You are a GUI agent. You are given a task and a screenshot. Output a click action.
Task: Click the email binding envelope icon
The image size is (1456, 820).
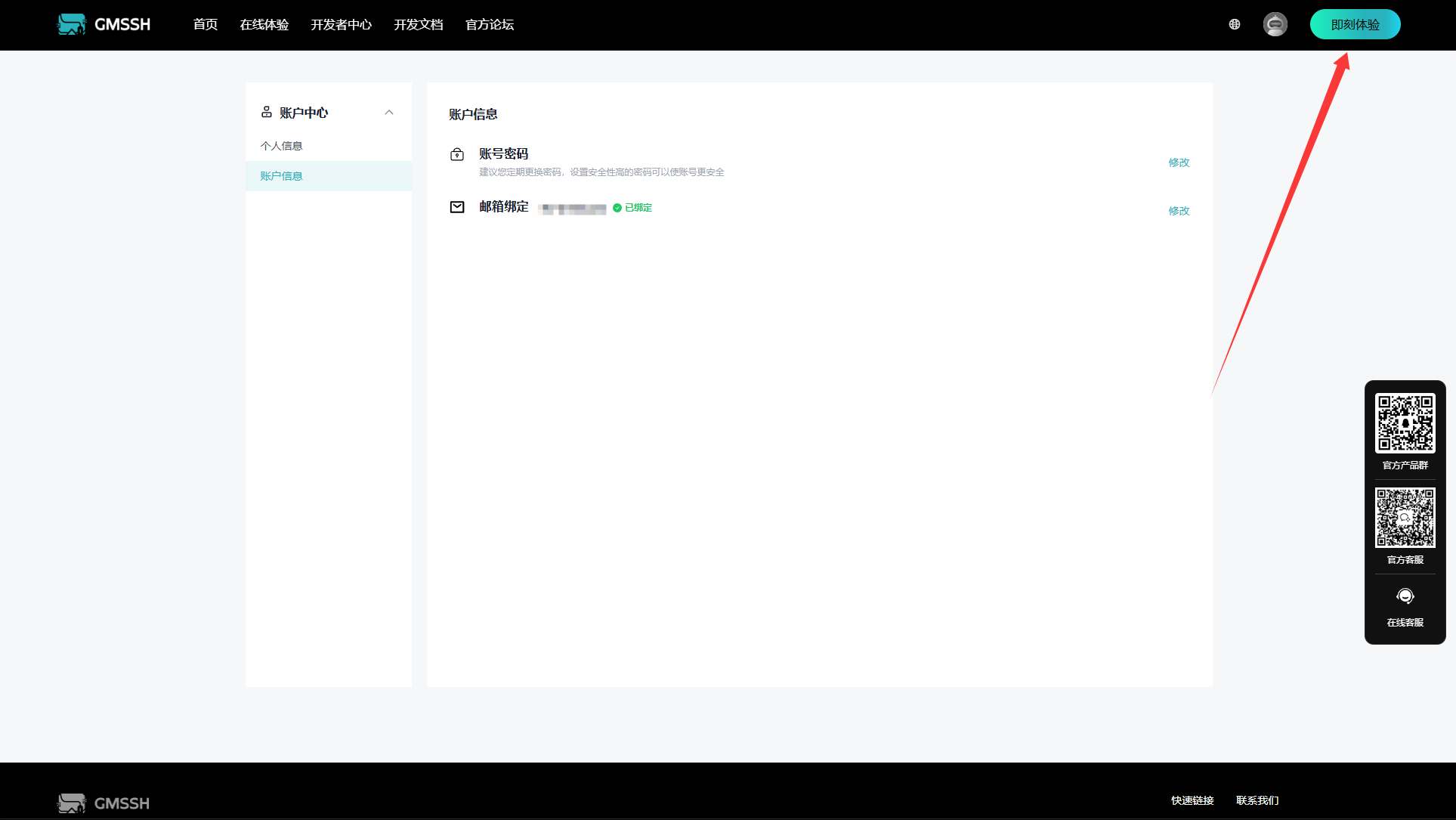(x=457, y=207)
